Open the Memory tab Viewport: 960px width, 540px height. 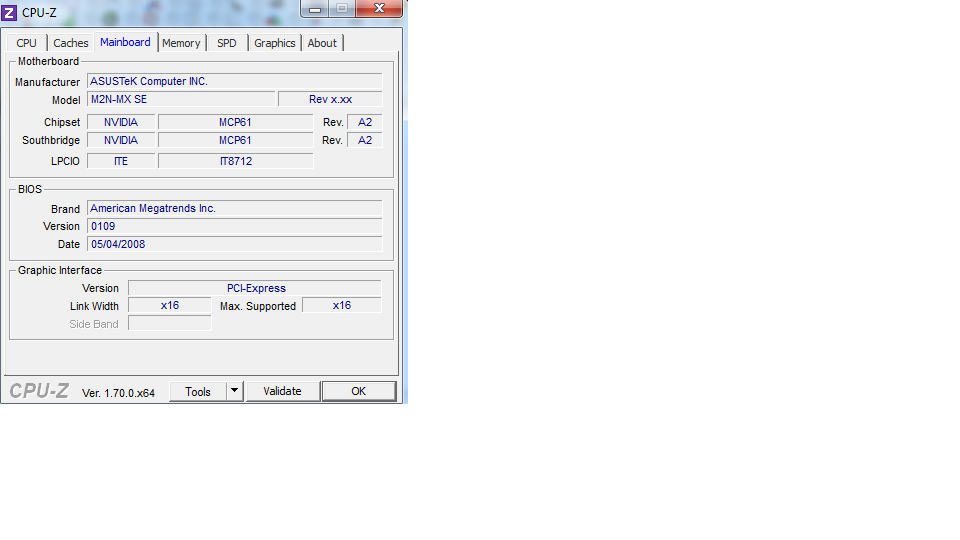181,43
